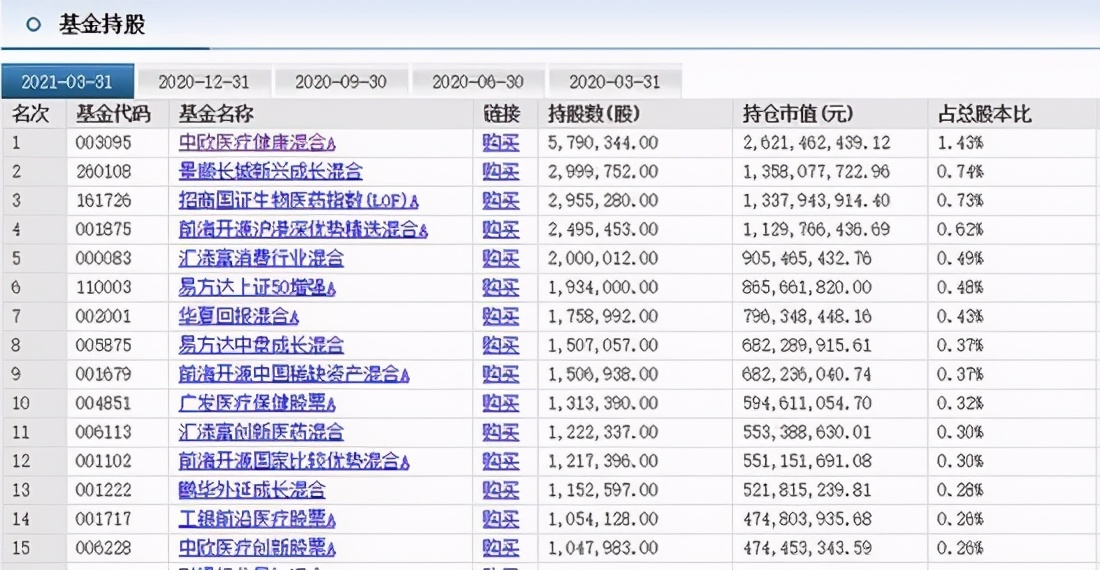Image resolution: width=1100 pixels, height=570 pixels.
Task: Open fund link 广发医疗保健股票A
Action: click(257, 403)
